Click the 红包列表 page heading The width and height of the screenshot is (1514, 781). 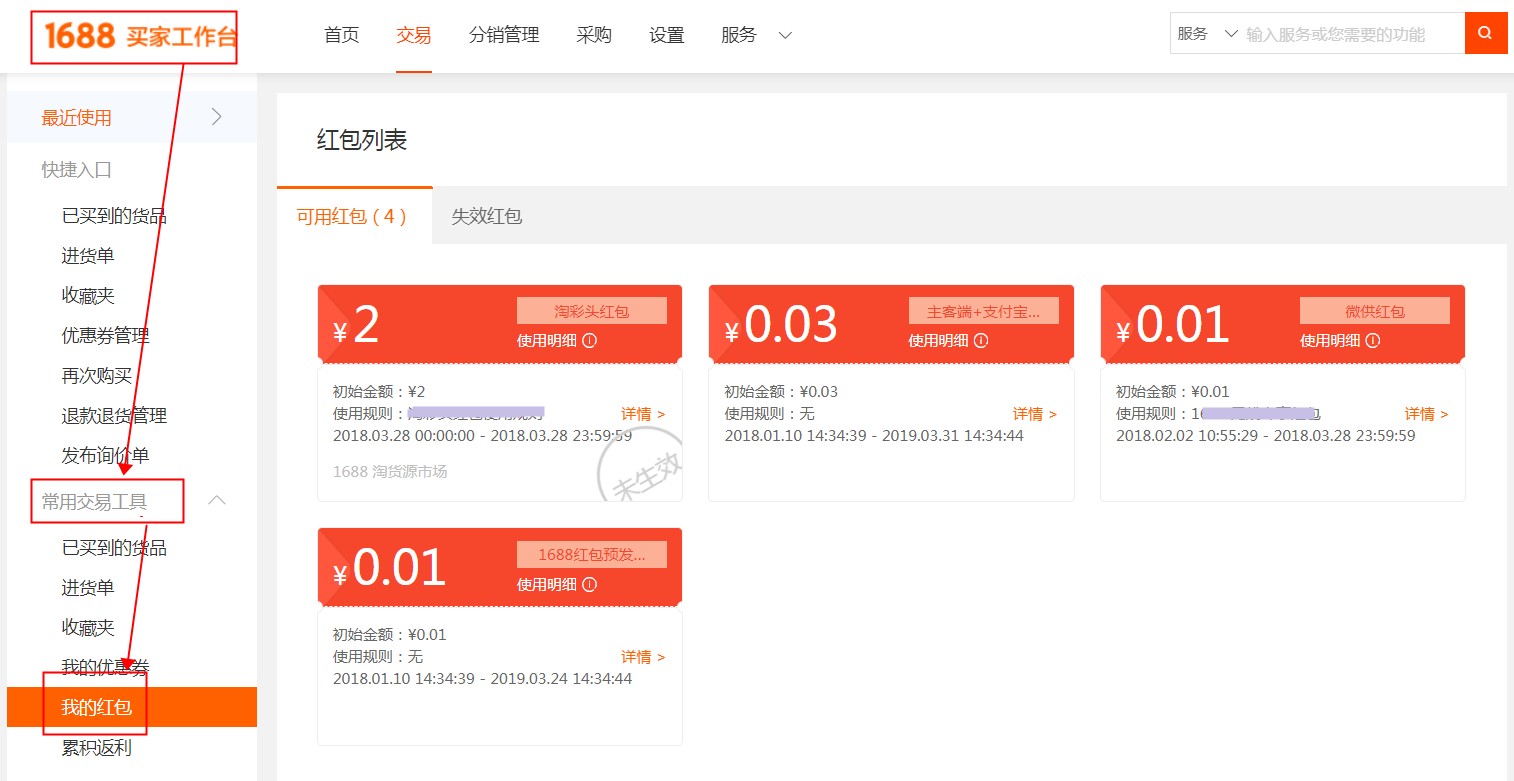[362, 140]
